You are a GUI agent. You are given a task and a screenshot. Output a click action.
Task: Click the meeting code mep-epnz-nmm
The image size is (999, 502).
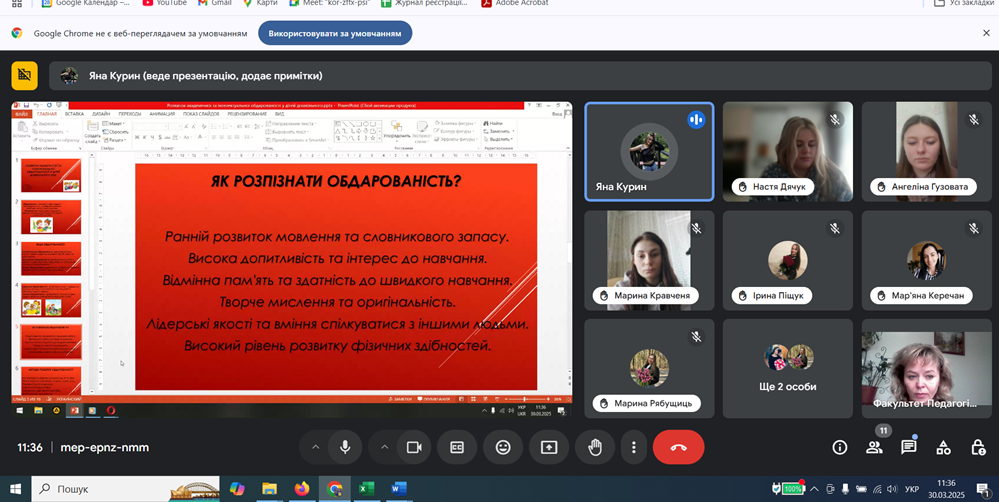pyautogui.click(x=104, y=447)
